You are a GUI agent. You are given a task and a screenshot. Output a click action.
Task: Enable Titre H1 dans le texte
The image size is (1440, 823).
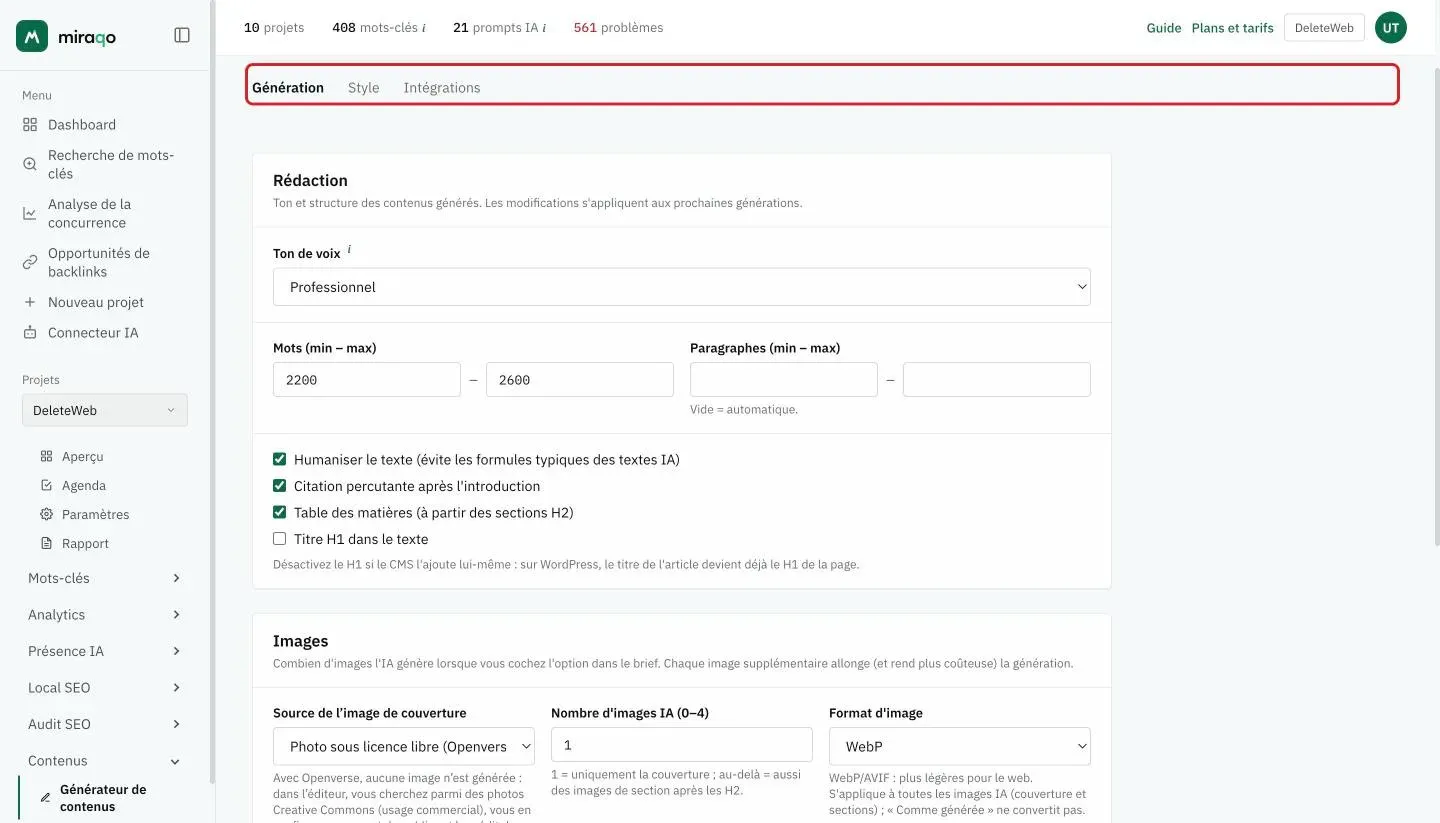pos(280,539)
